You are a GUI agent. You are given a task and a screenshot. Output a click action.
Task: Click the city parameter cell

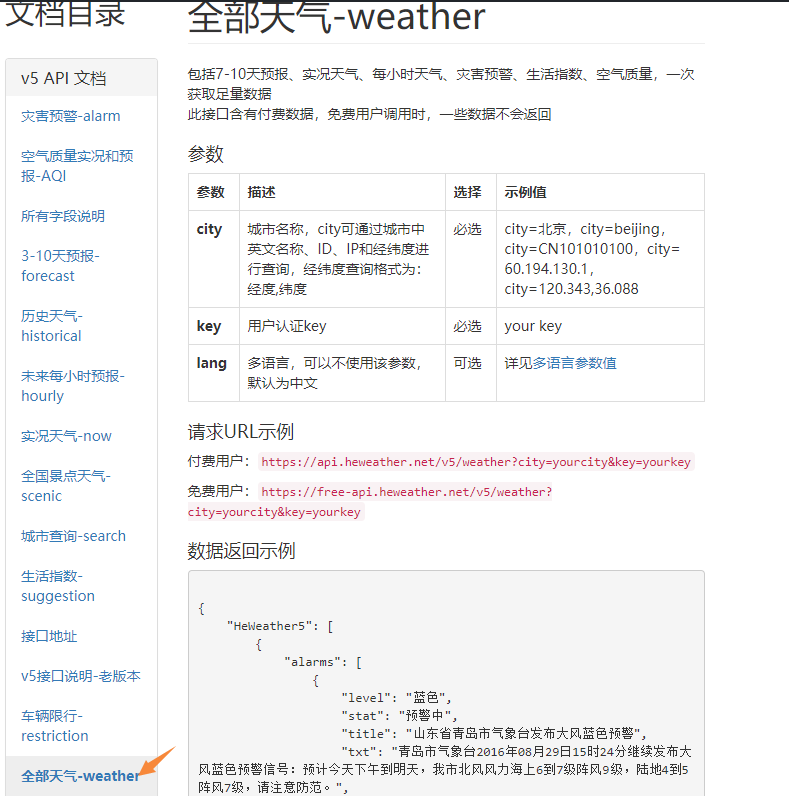pyautogui.click(x=214, y=259)
